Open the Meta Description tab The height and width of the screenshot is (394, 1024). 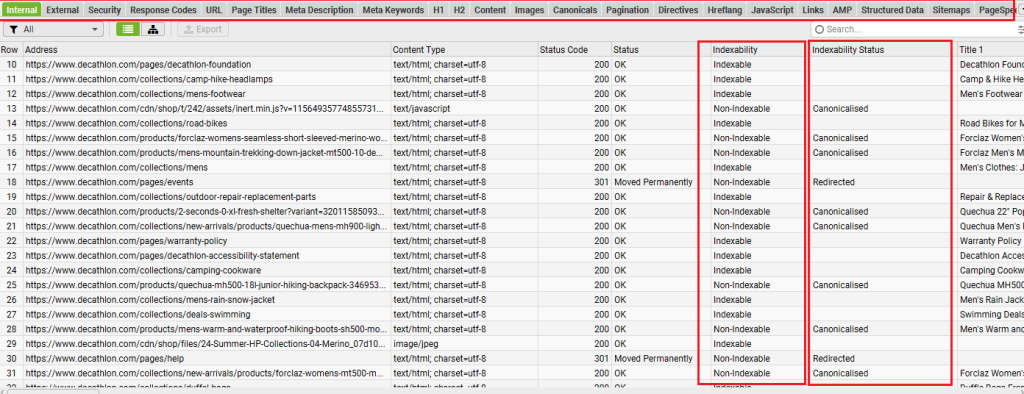319,10
